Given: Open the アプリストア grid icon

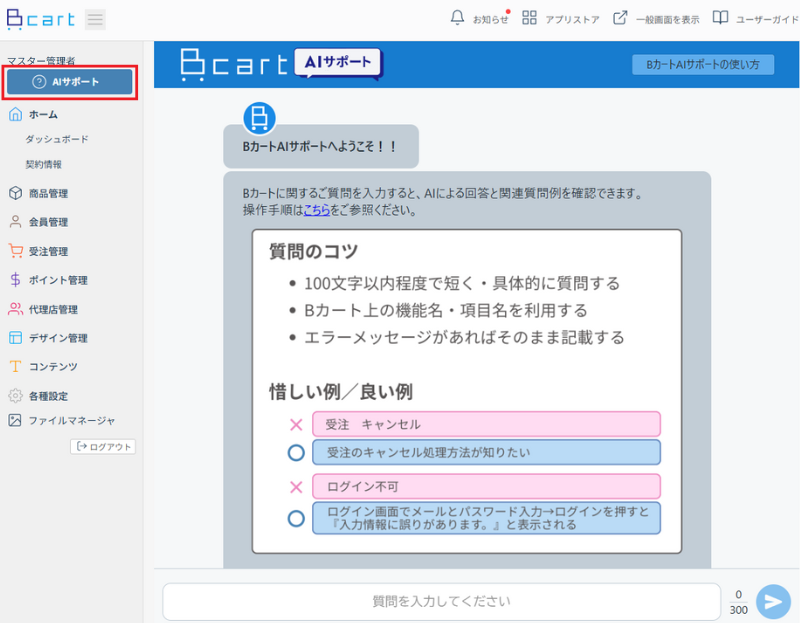Looking at the screenshot, I should 530,18.
